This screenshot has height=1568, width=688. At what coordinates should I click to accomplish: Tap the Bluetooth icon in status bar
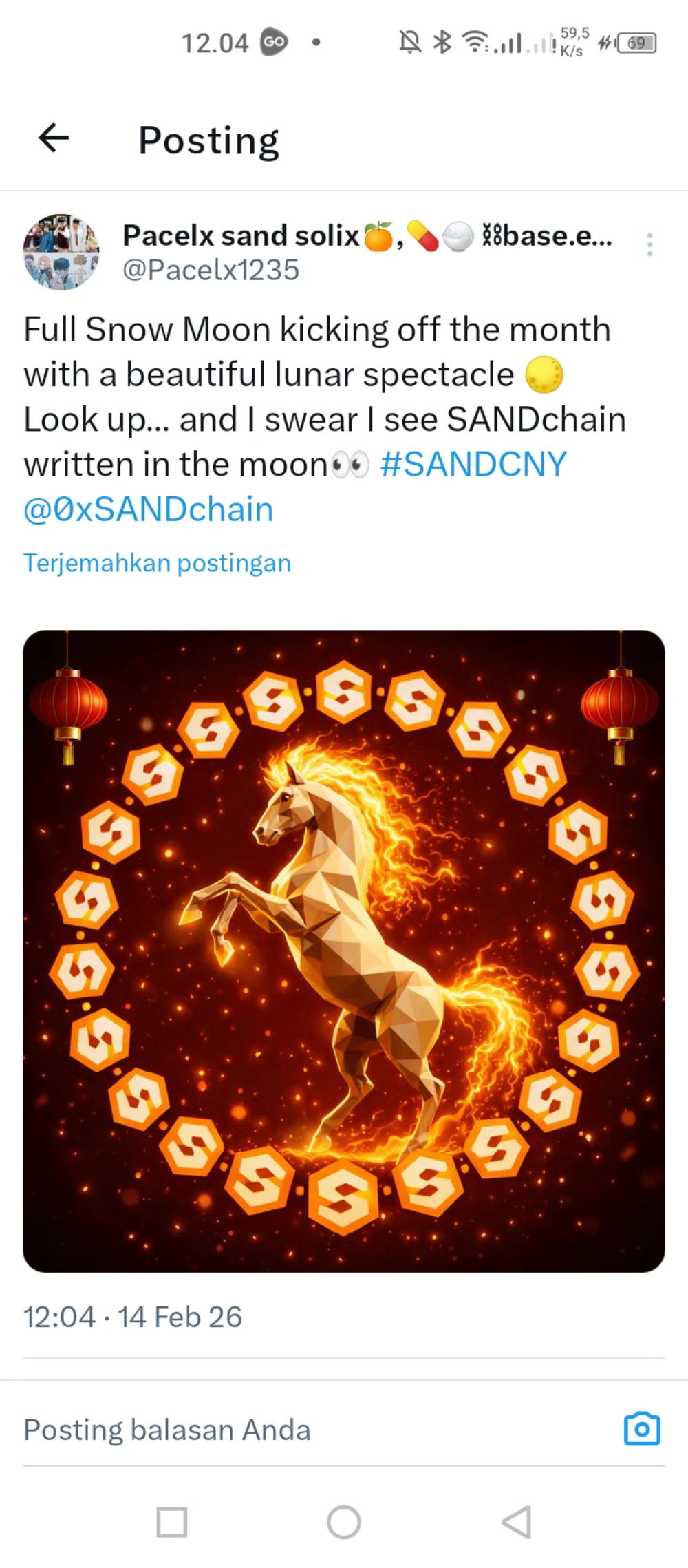442,43
